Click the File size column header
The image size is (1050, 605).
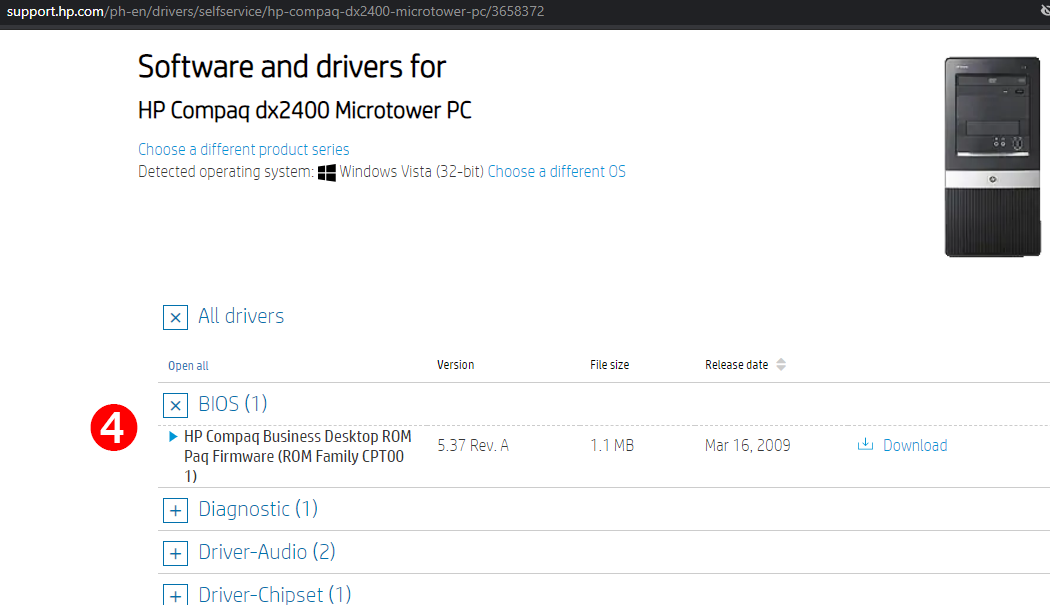[x=609, y=365]
